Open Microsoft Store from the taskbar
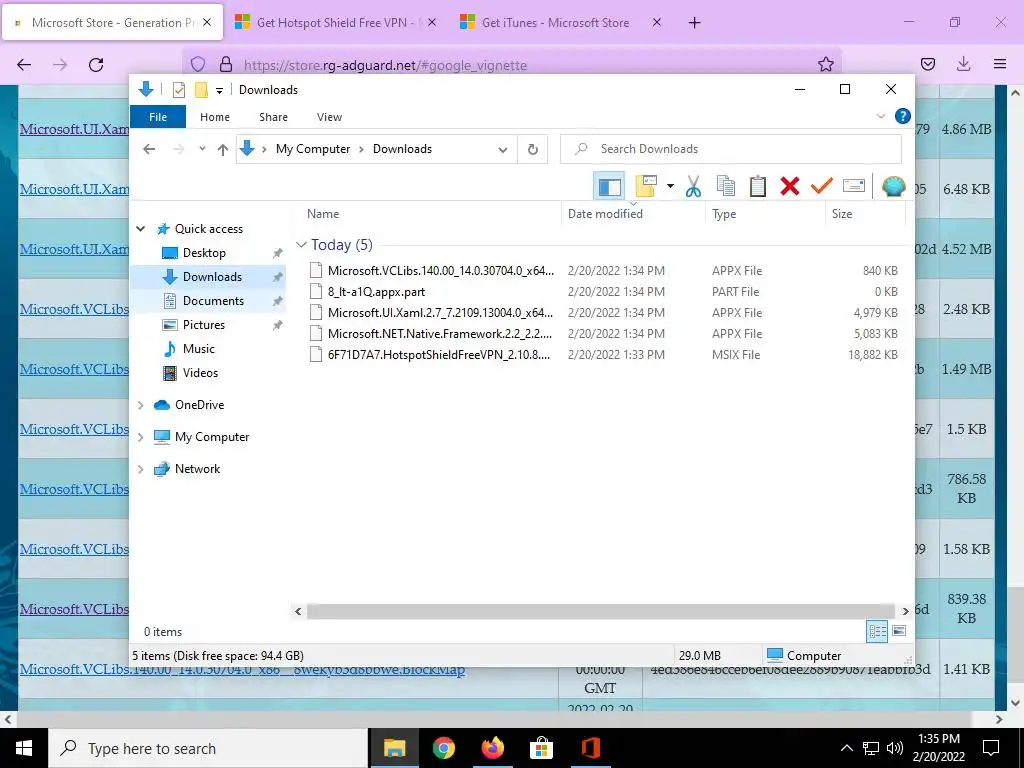 tap(541, 748)
